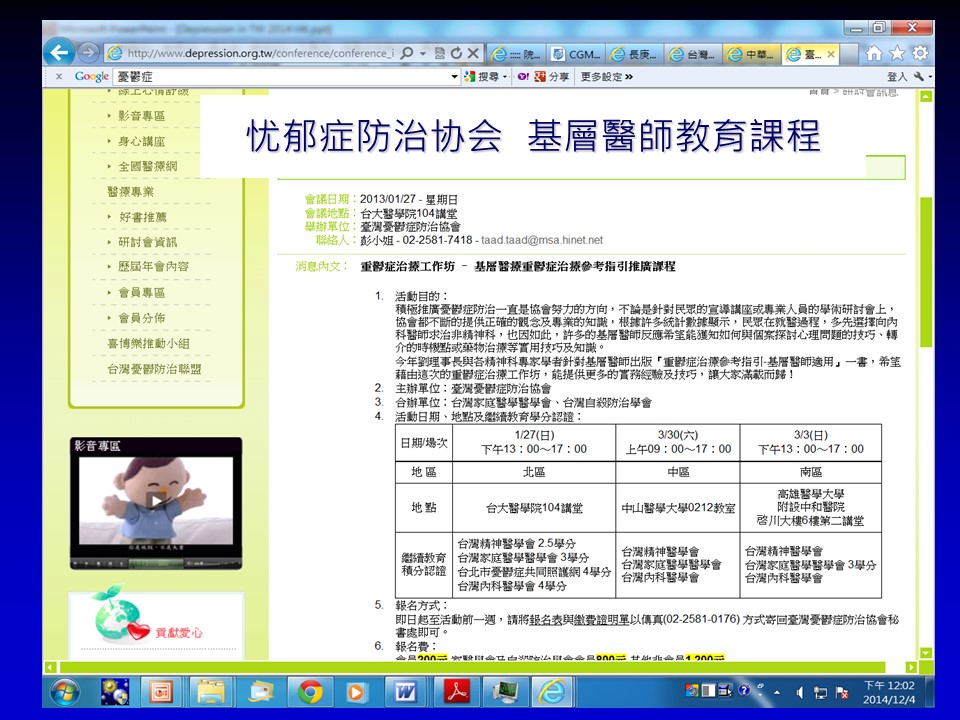This screenshot has width=960, height=720.
Task: Click the taad.taad@msa.hinet.net email link
Action: click(x=542, y=240)
